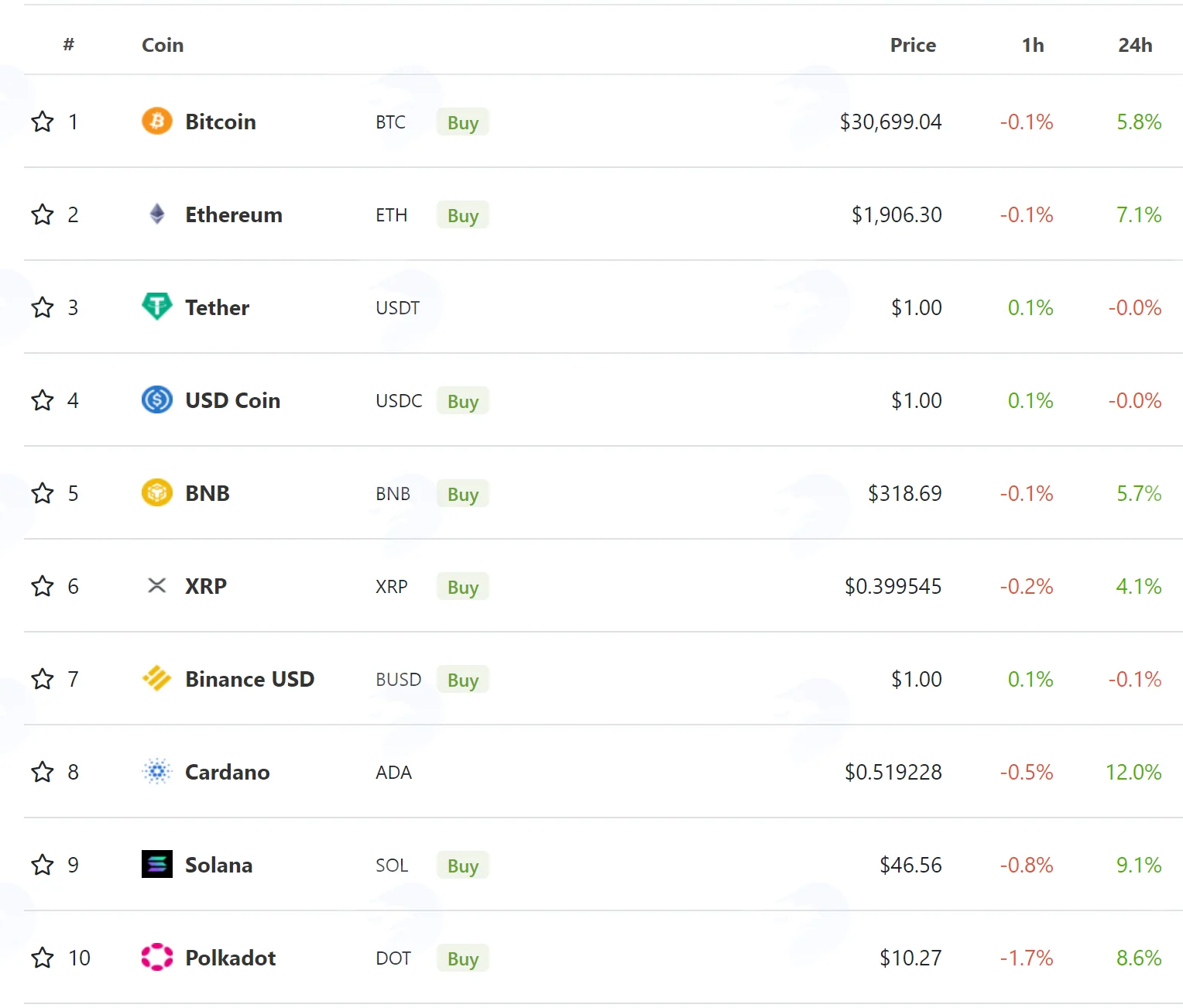Click the Ethereum diamond icon
The image size is (1183, 1008).
pyautogui.click(x=156, y=214)
